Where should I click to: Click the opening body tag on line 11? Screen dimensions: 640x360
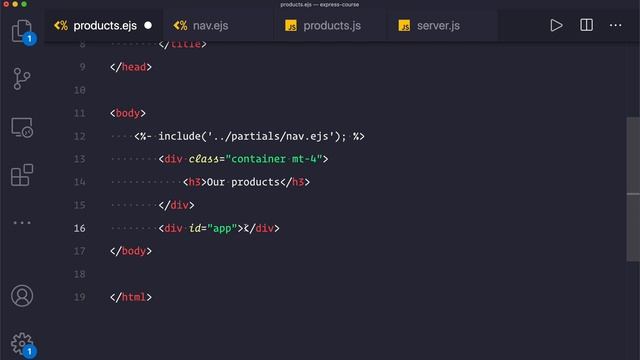(x=128, y=113)
